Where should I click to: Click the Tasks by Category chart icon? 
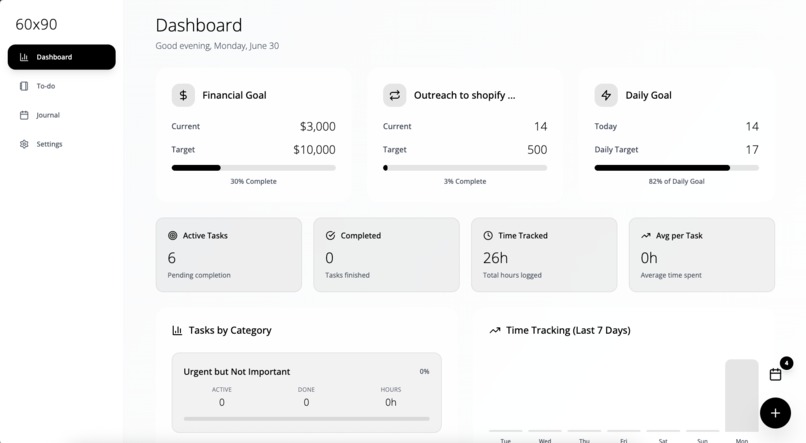(x=177, y=330)
